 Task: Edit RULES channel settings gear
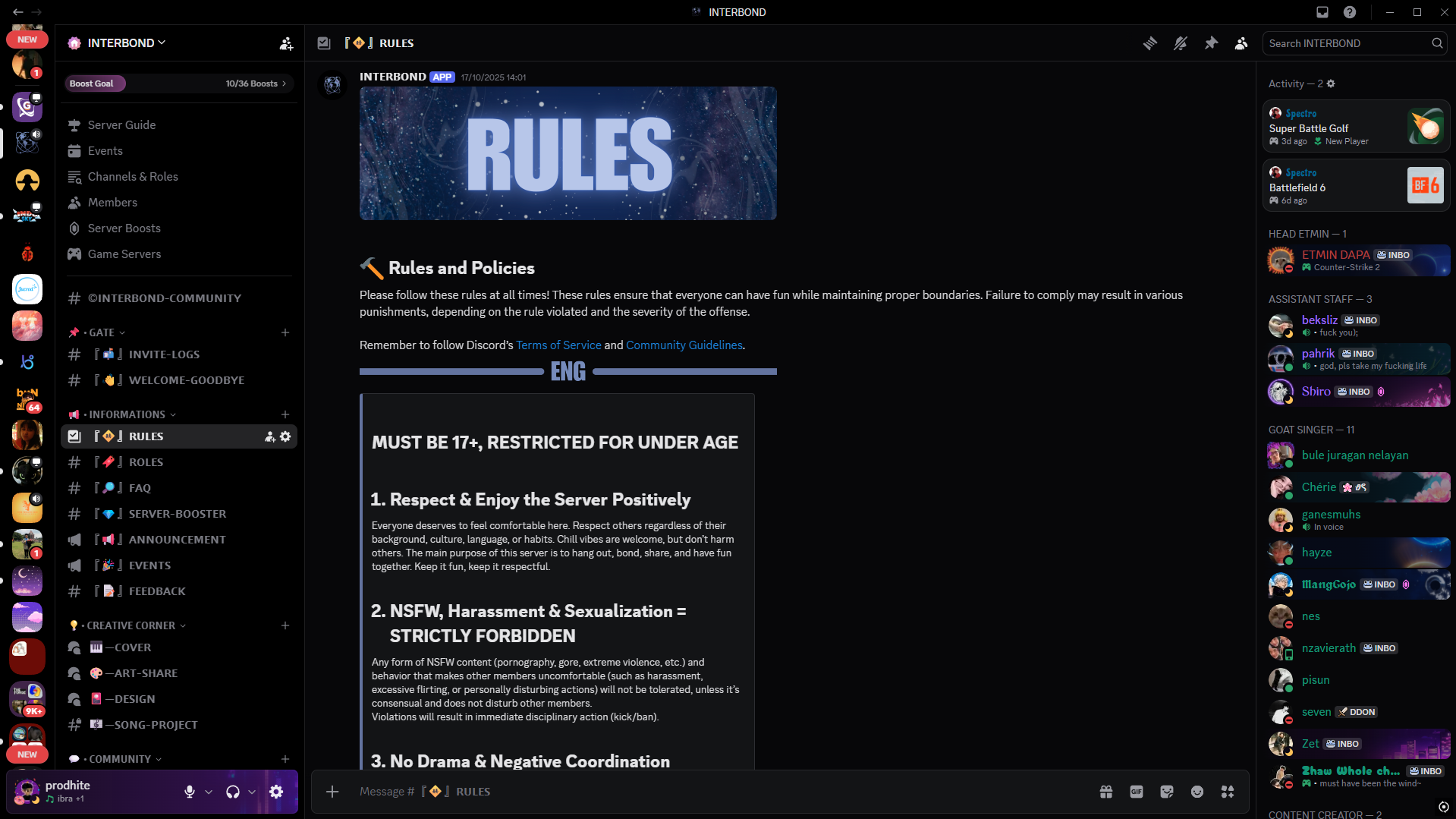(285, 436)
